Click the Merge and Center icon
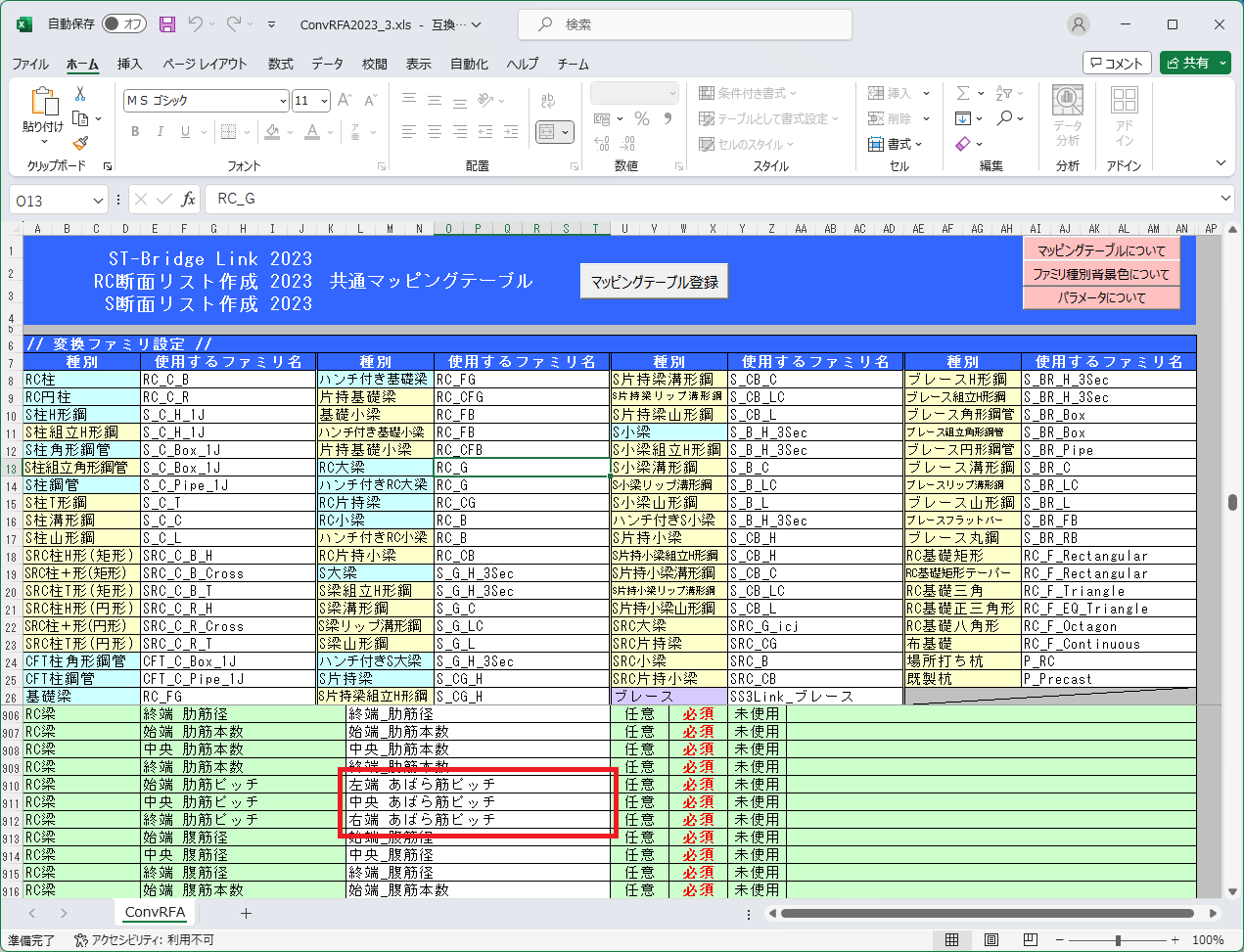Screen dimensions: 1244x952 click(547, 131)
